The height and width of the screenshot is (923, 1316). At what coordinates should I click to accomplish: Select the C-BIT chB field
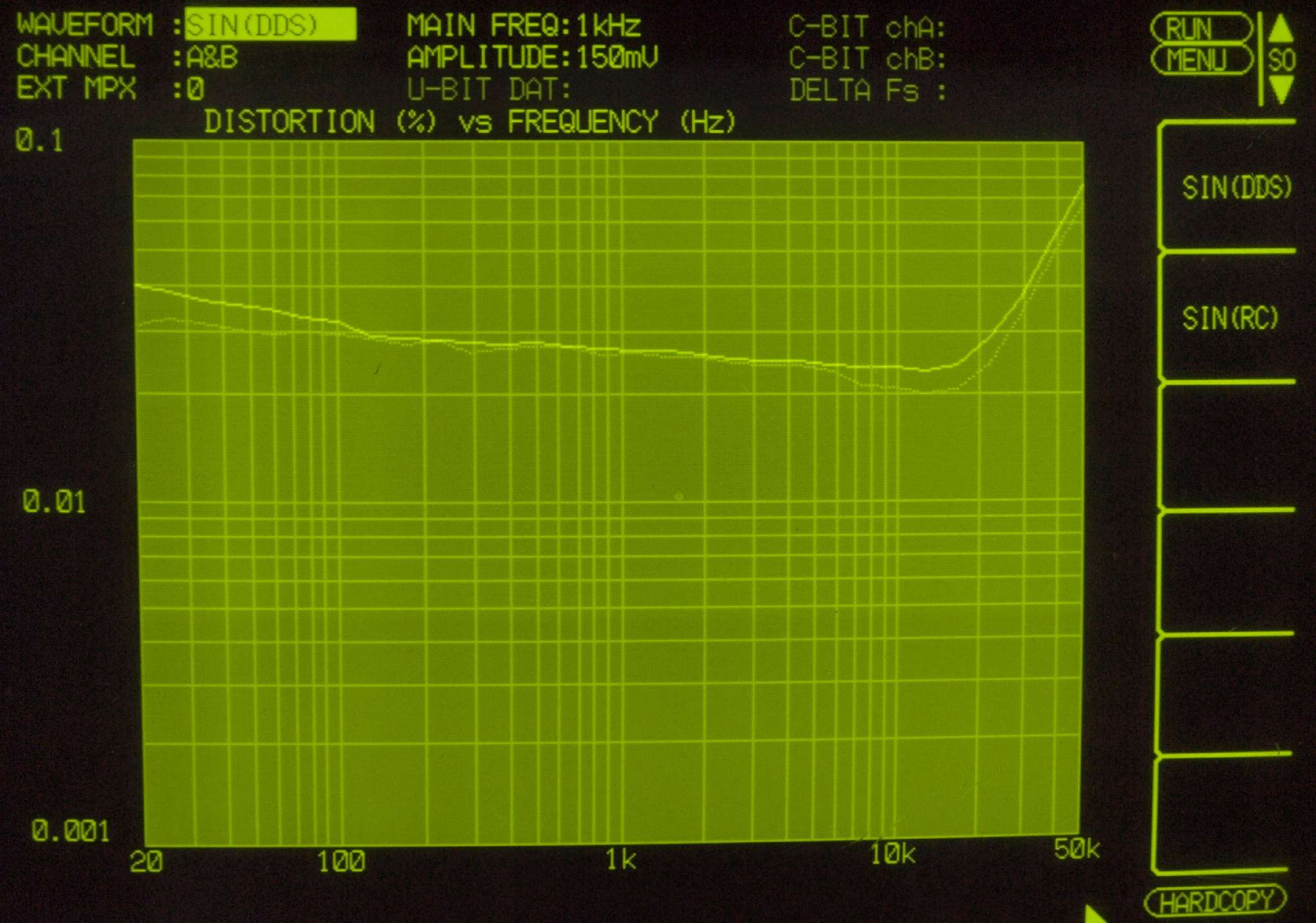click(x=868, y=59)
